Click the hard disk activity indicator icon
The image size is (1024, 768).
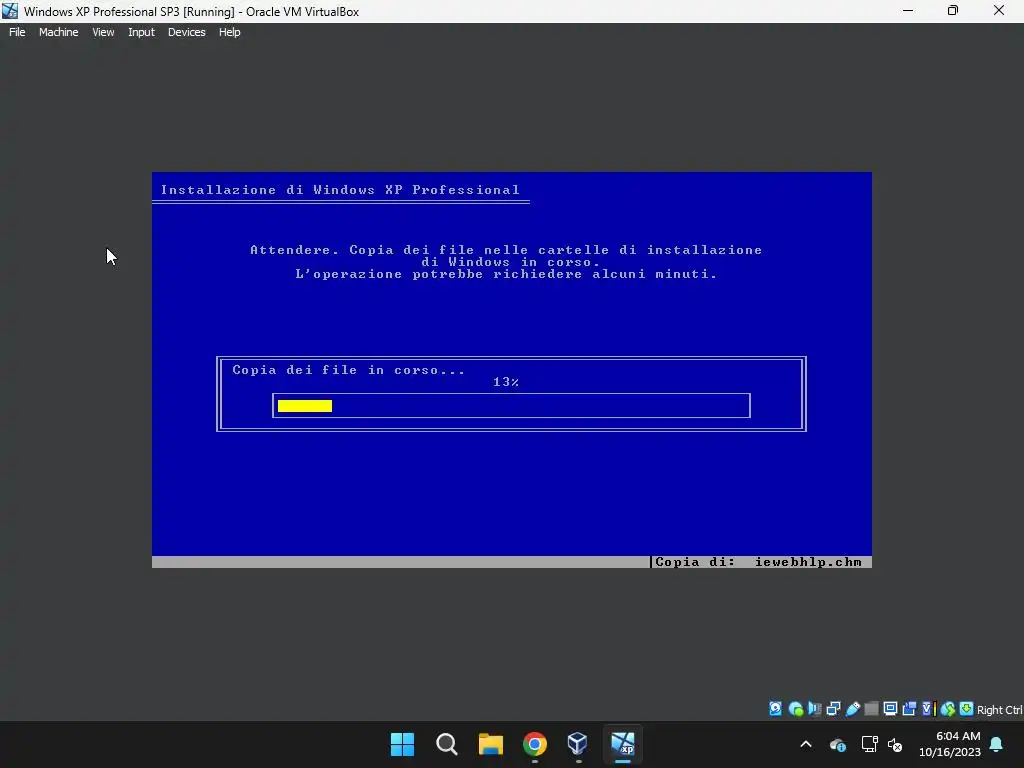click(x=775, y=709)
